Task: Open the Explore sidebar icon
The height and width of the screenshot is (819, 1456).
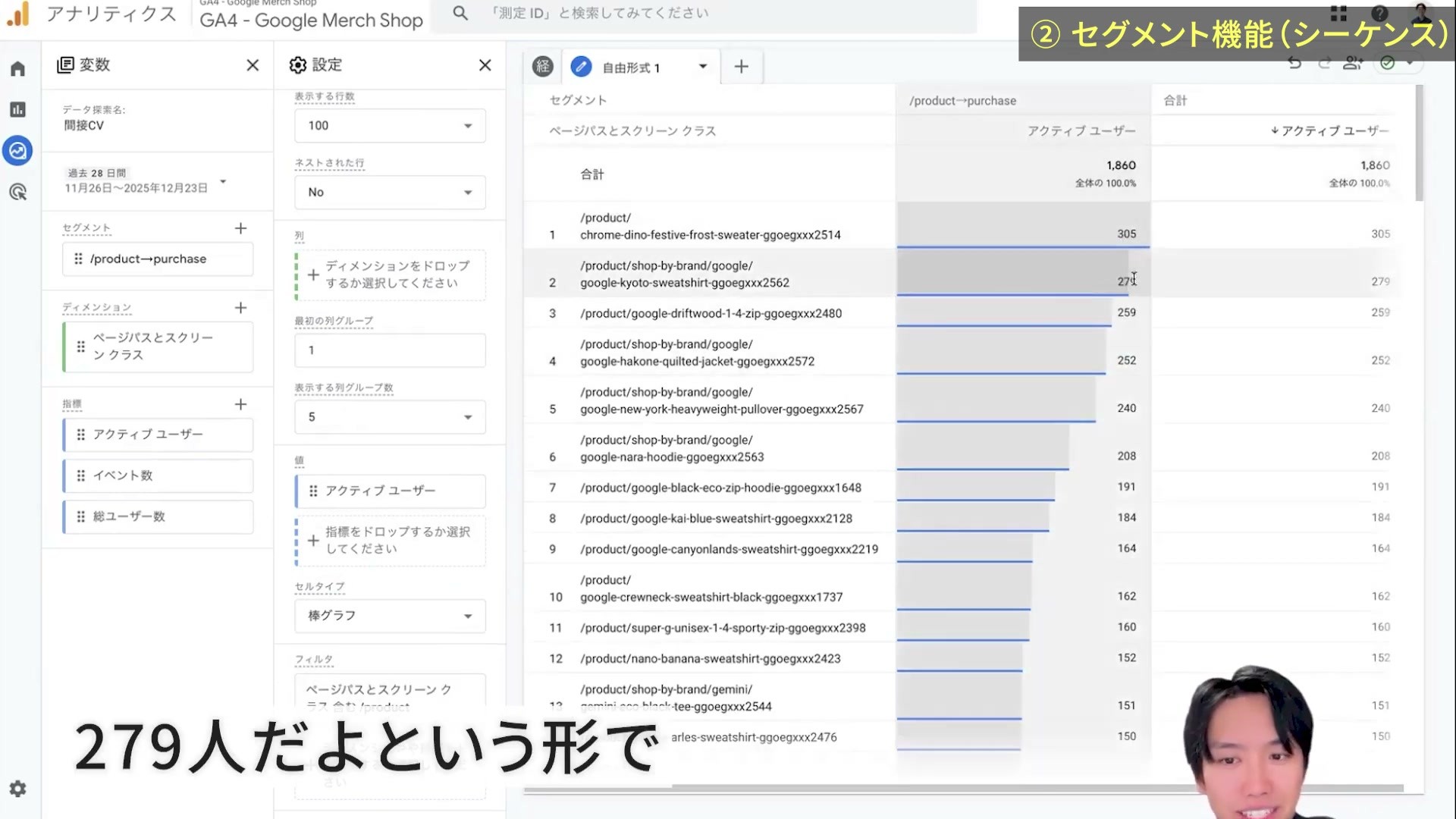Action: tap(17, 151)
